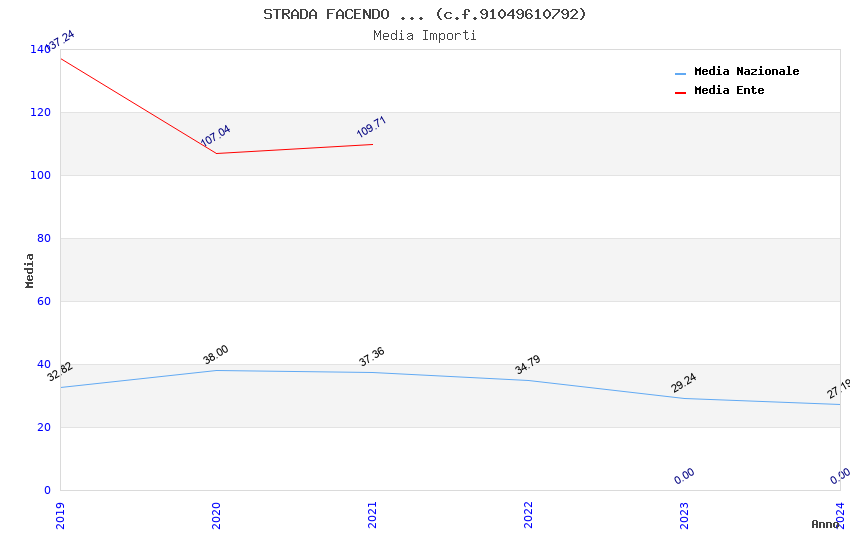Select the 37.36 data point label
850x550 pixels.
pyautogui.click(x=371, y=357)
